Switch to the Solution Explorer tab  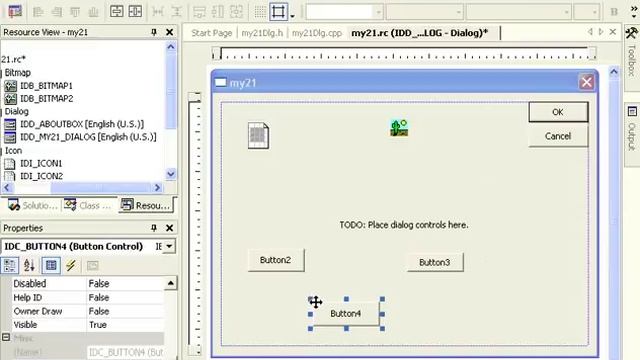pos(33,205)
